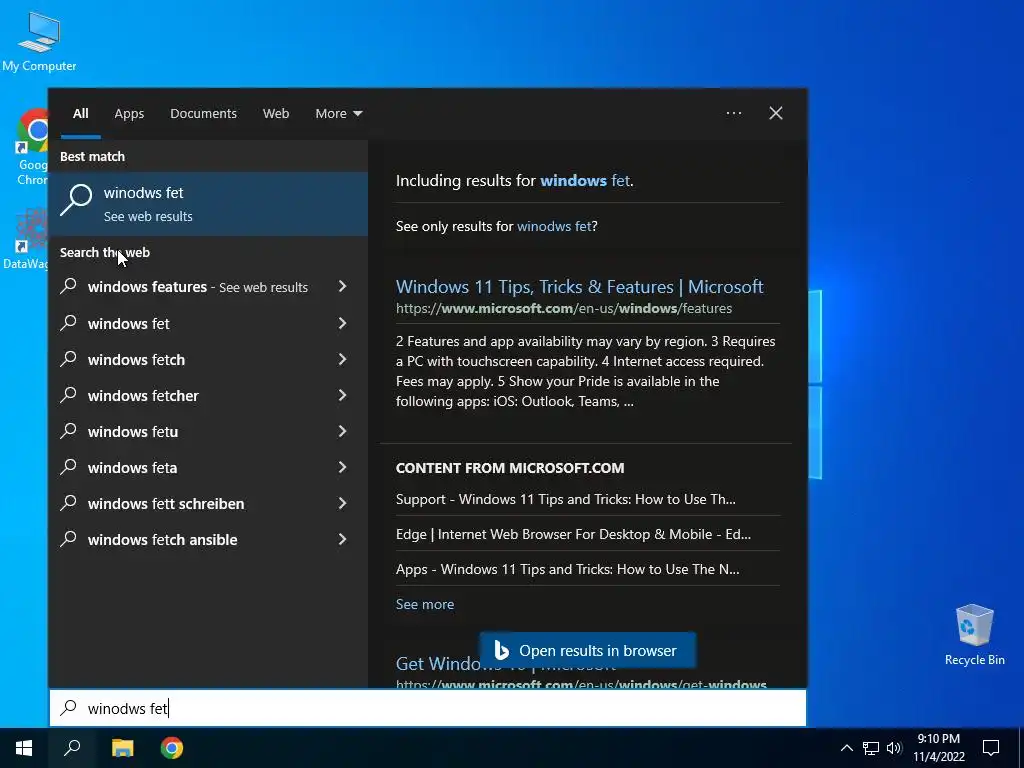1024x768 pixels.
Task: Open network status tray icon
Action: click(871, 748)
